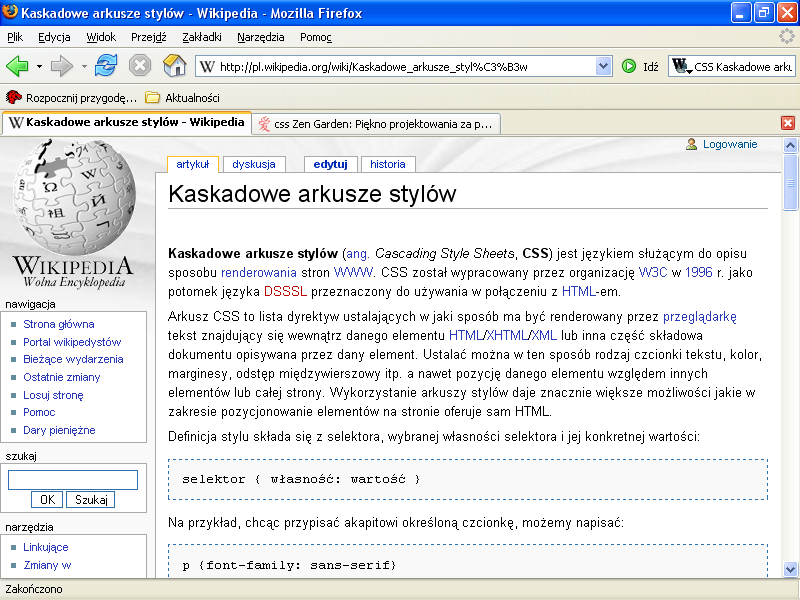Click the Wikipedia search input field
Viewport: 800px width, 600px height.
click(73, 480)
